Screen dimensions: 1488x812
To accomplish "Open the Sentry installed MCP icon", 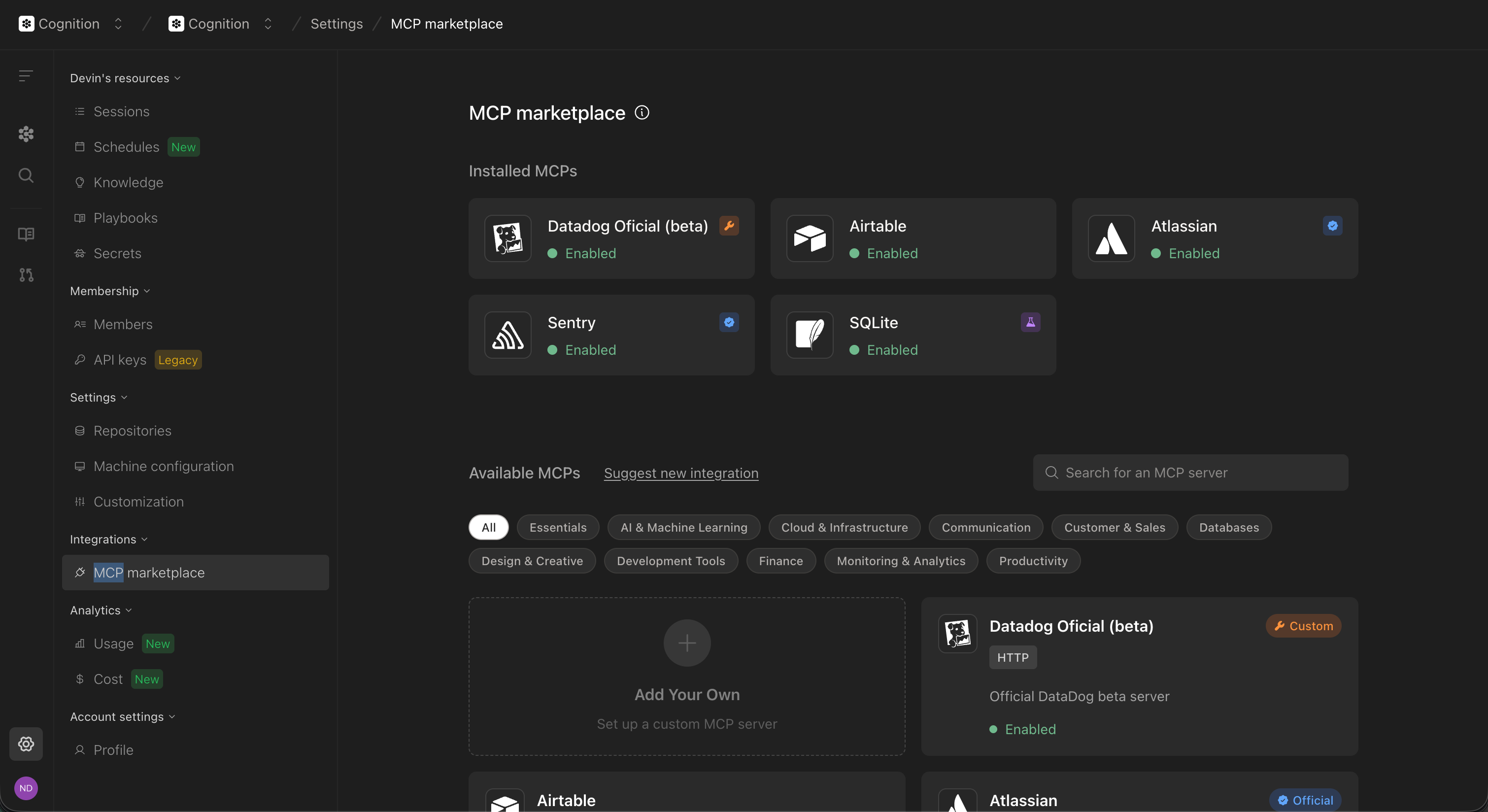I will [508, 335].
